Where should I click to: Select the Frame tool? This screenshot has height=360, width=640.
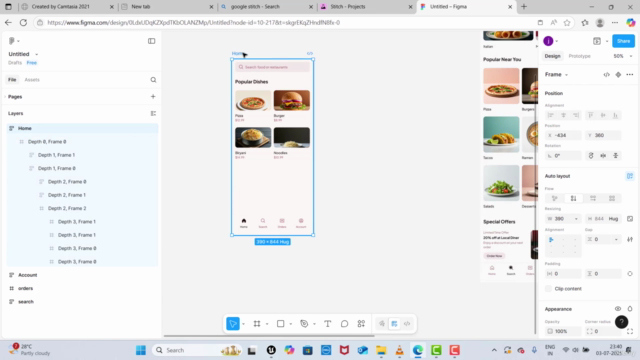[257, 324]
